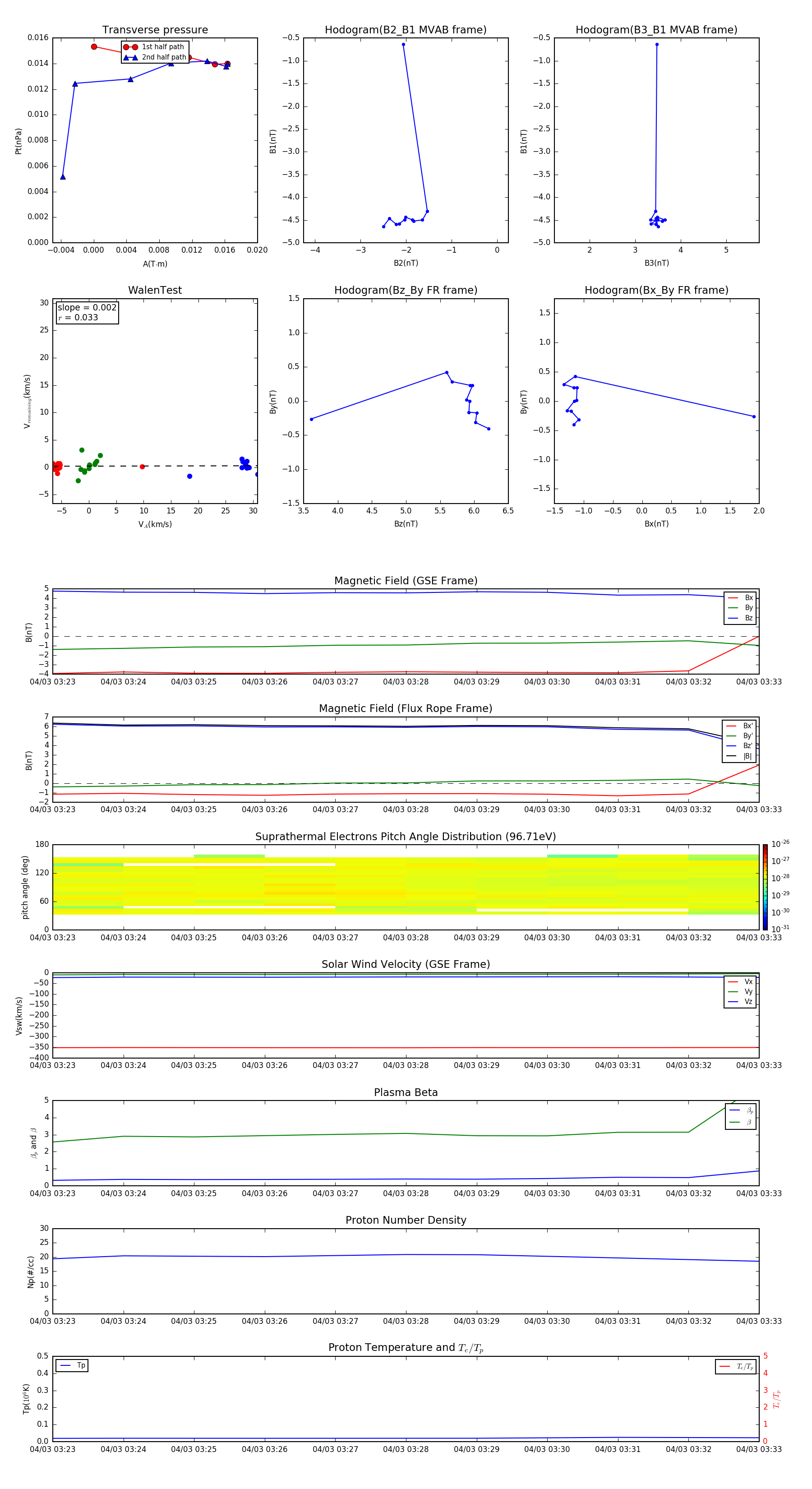Screen dimensions: 812x1489
Task: Click the rightmost point in Bx_By hodogram
Action: (x=754, y=417)
